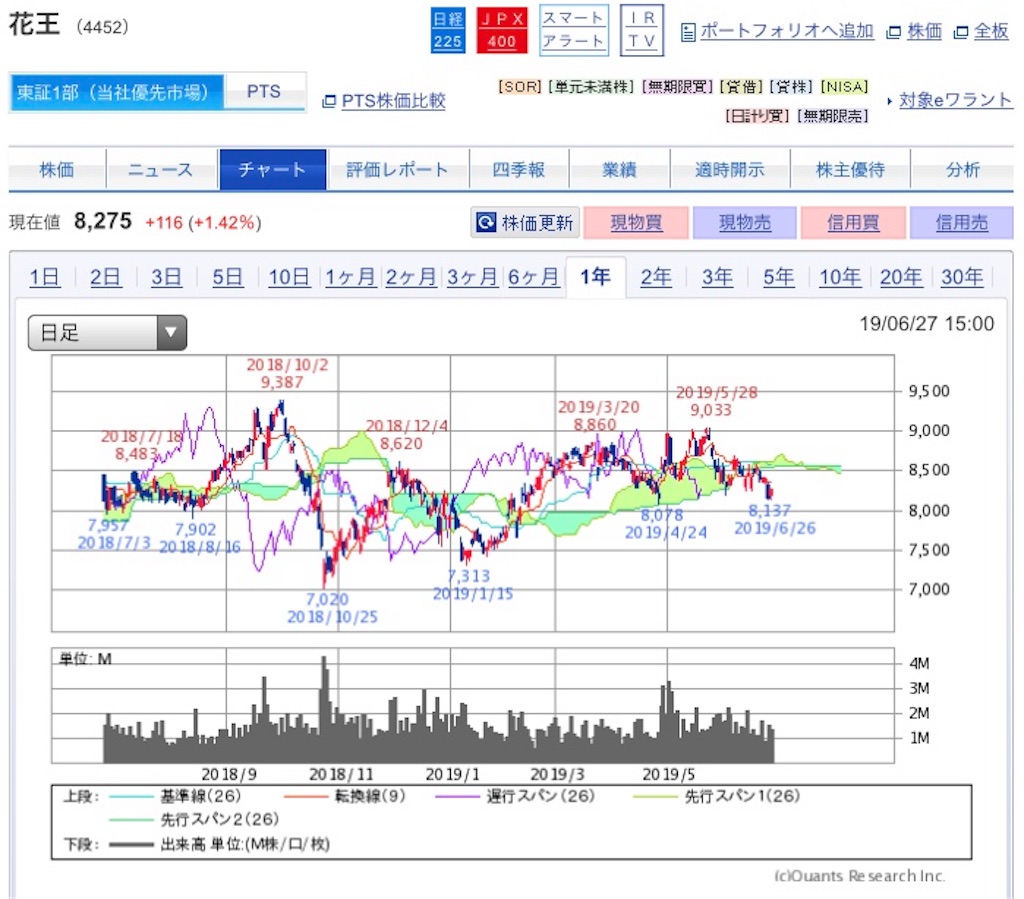The image size is (1024, 899).
Task: Select the 1年 chart period
Action: coord(595,277)
